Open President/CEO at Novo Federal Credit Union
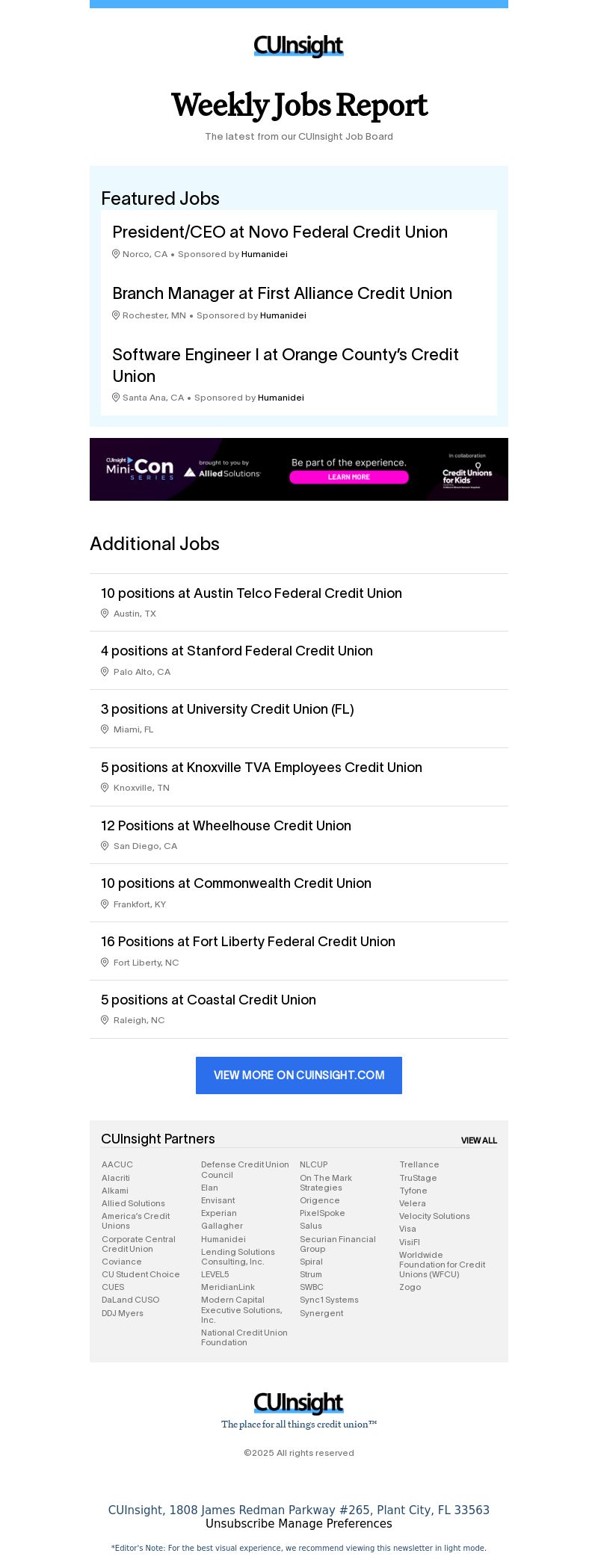This screenshot has height=1568, width=598. click(x=280, y=232)
